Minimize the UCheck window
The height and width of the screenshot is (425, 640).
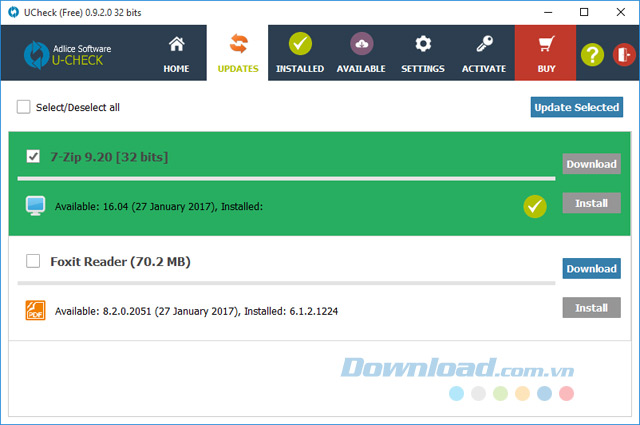(548, 12)
